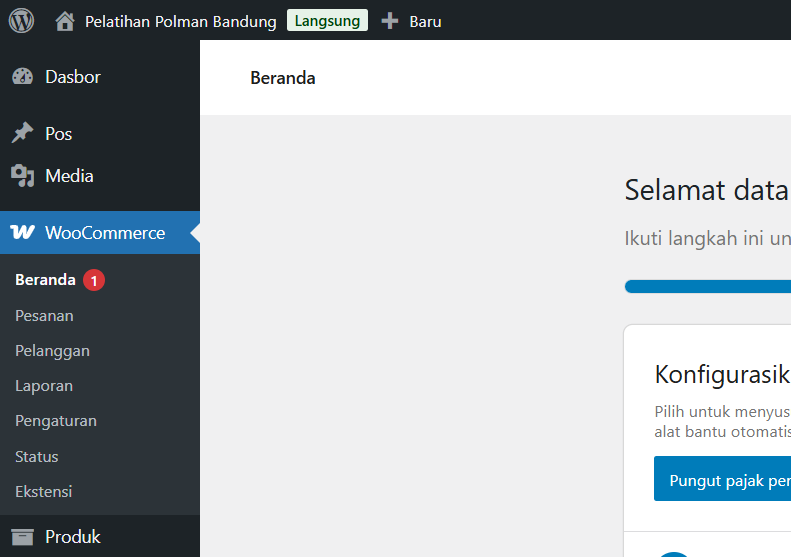Click the Media camera and music icon
The height and width of the screenshot is (557, 791).
22,176
